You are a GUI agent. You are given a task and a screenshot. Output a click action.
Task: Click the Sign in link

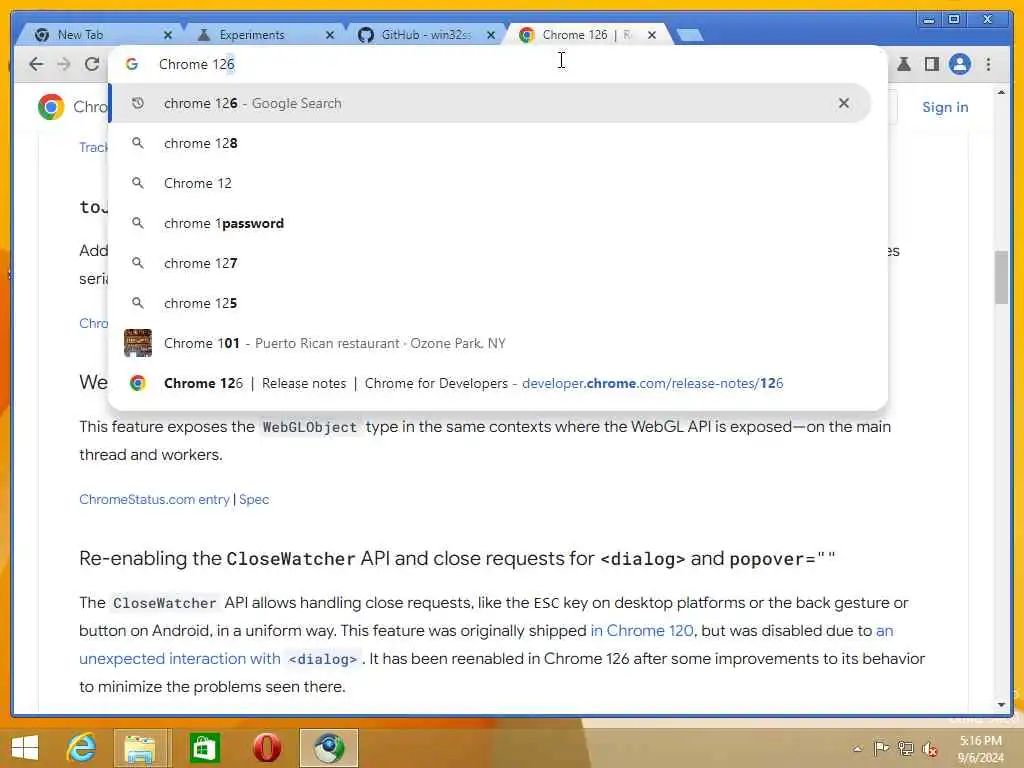tap(945, 107)
